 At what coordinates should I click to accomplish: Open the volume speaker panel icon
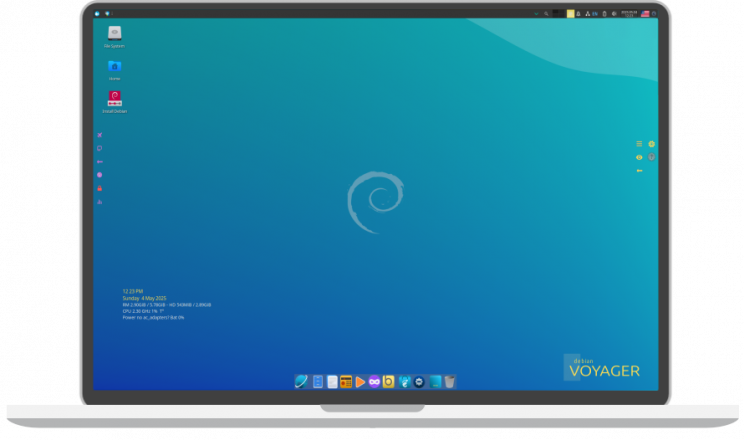pyautogui.click(x=614, y=14)
